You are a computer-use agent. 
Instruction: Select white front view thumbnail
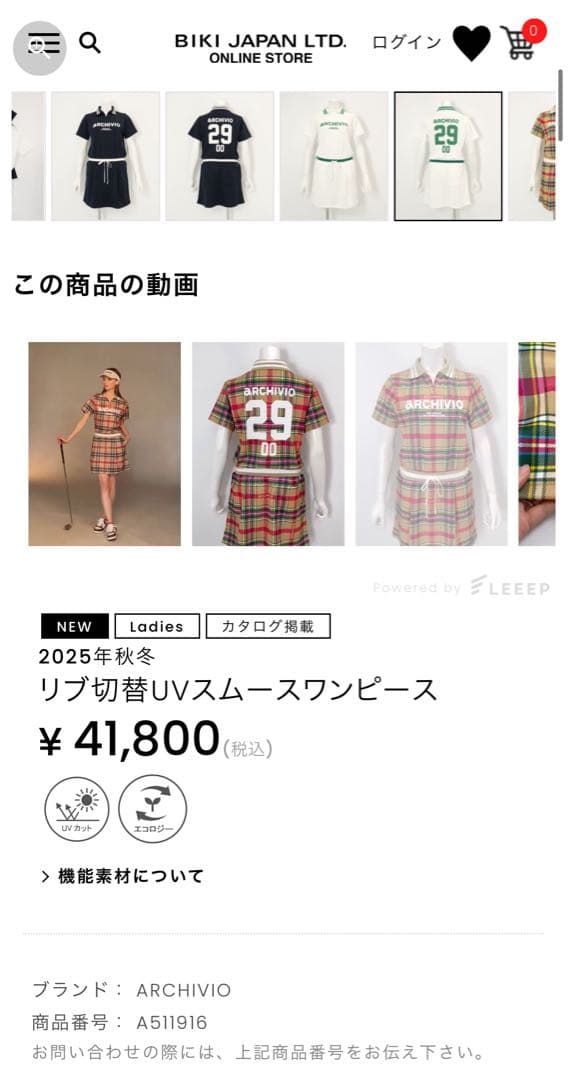coord(334,156)
